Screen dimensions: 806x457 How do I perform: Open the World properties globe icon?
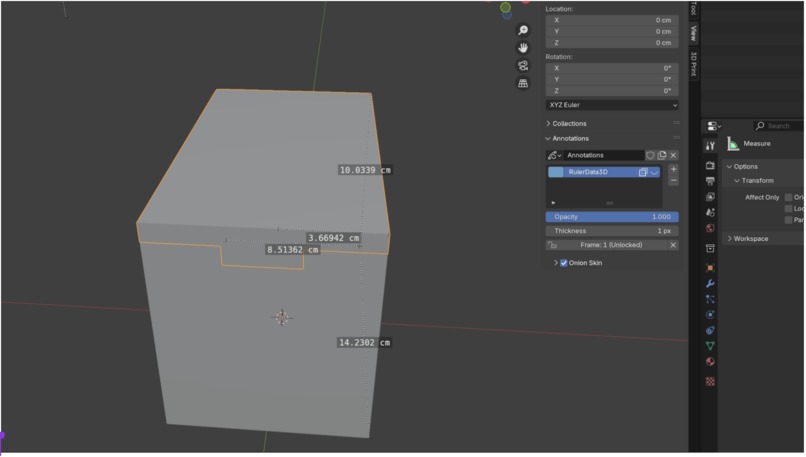pyautogui.click(x=710, y=228)
